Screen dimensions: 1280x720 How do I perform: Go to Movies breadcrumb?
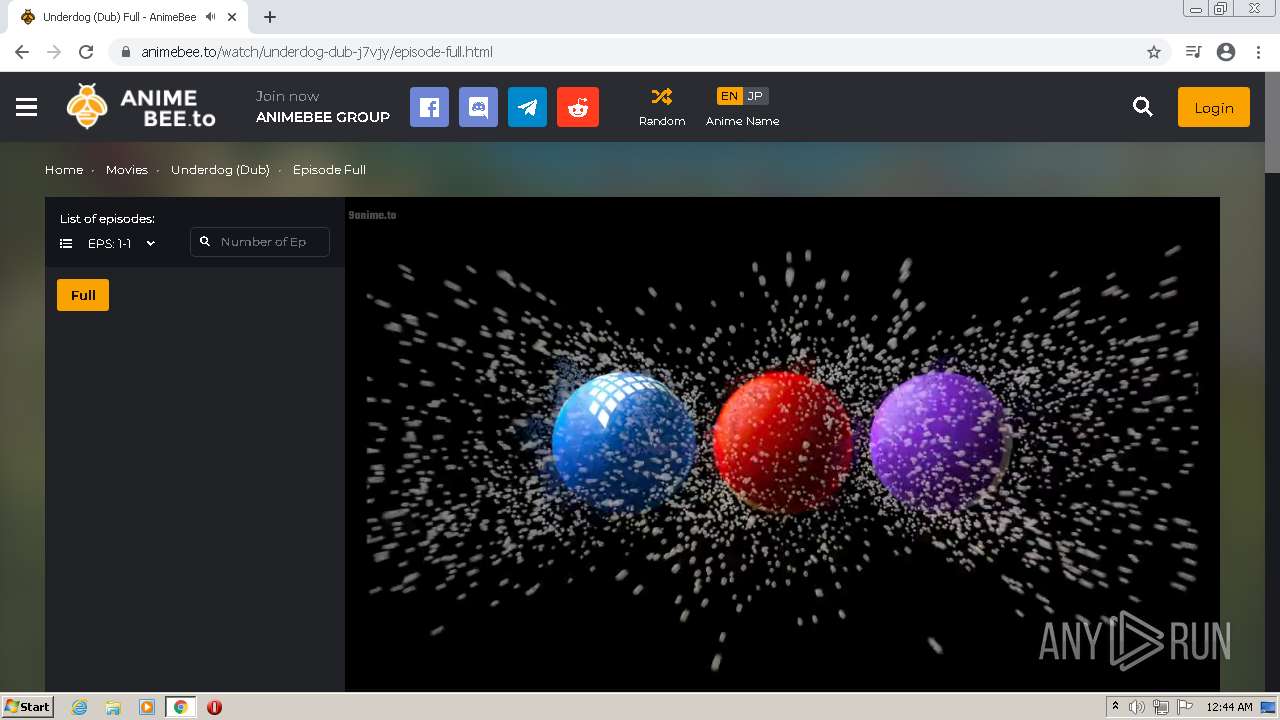point(127,170)
